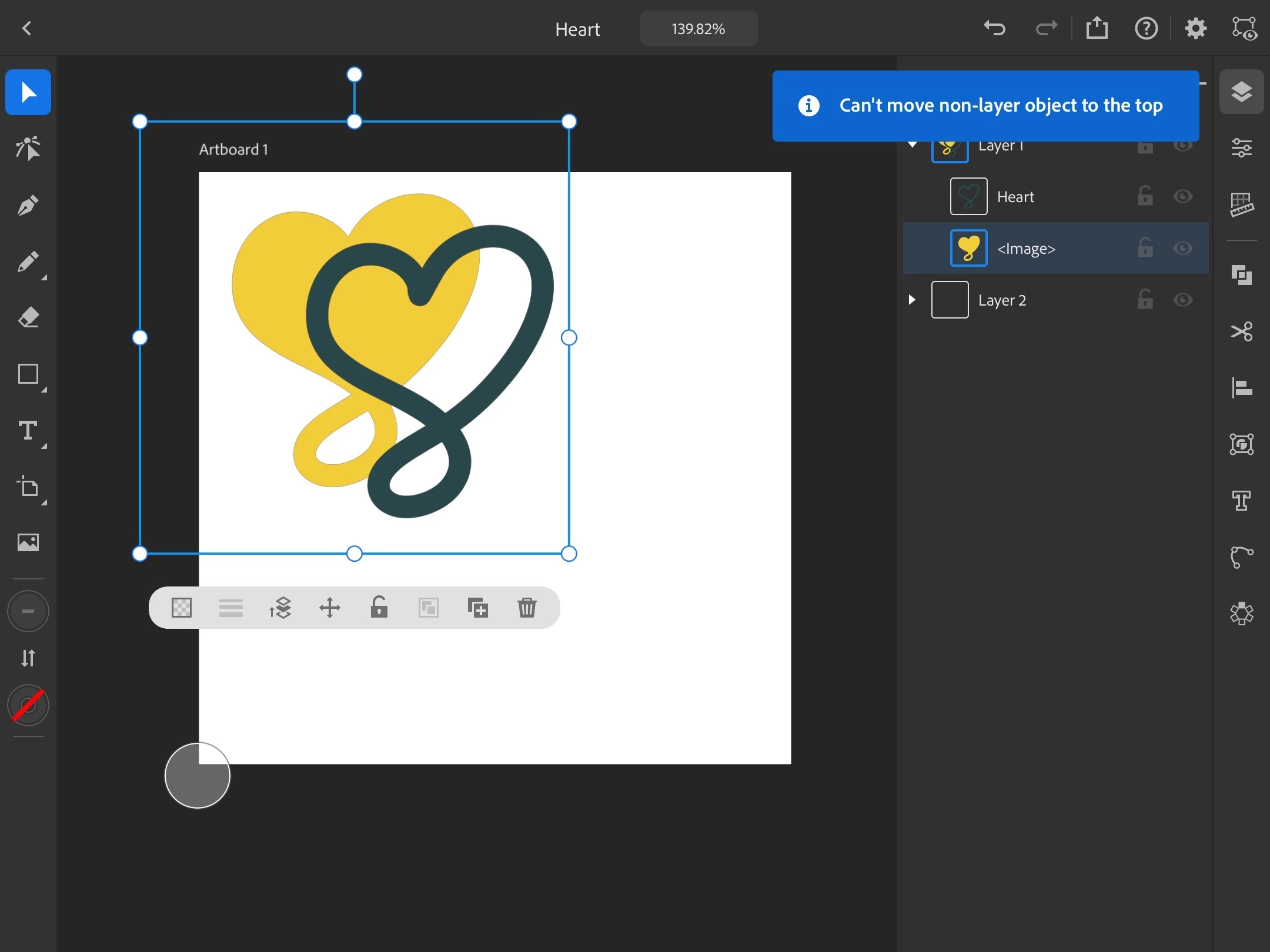1270x952 pixels.
Task: Delete the selection with the trash icon
Action: [527, 608]
